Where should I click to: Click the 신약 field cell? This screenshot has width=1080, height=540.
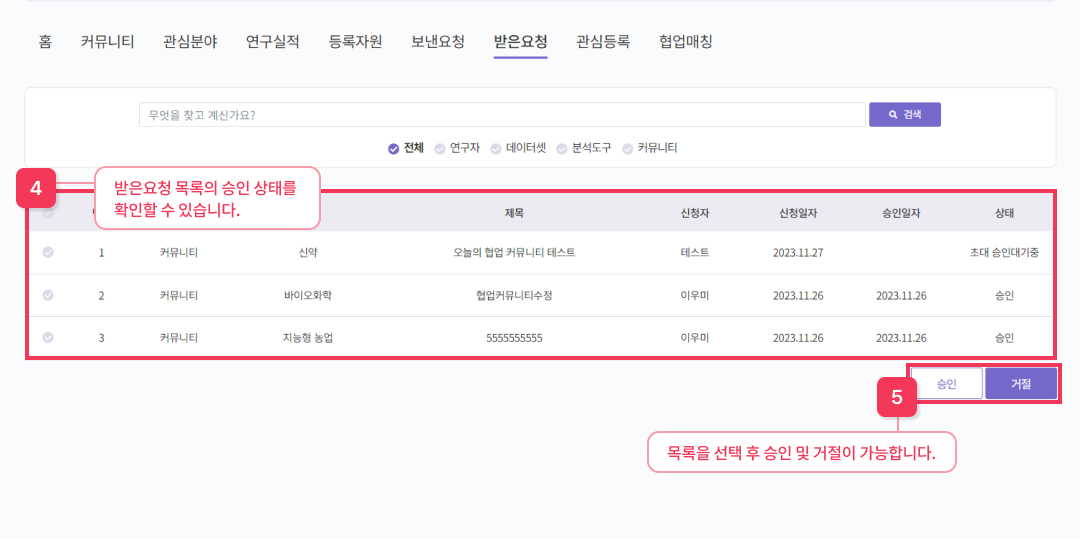[x=308, y=253]
